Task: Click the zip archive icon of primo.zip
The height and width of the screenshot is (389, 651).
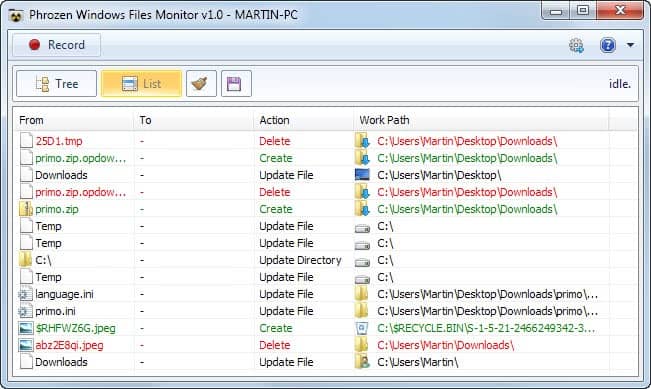Action: click(26, 209)
